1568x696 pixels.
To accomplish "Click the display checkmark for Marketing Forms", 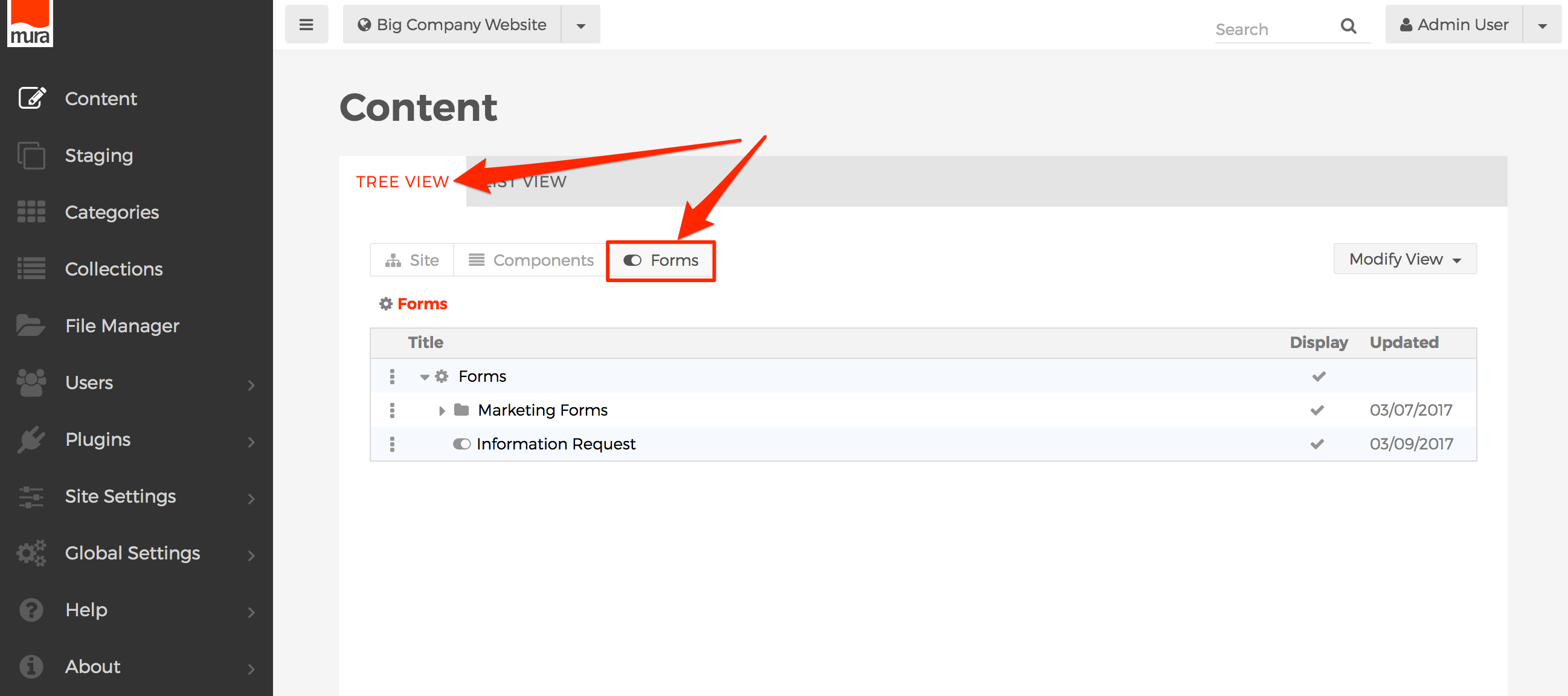I will [x=1317, y=410].
